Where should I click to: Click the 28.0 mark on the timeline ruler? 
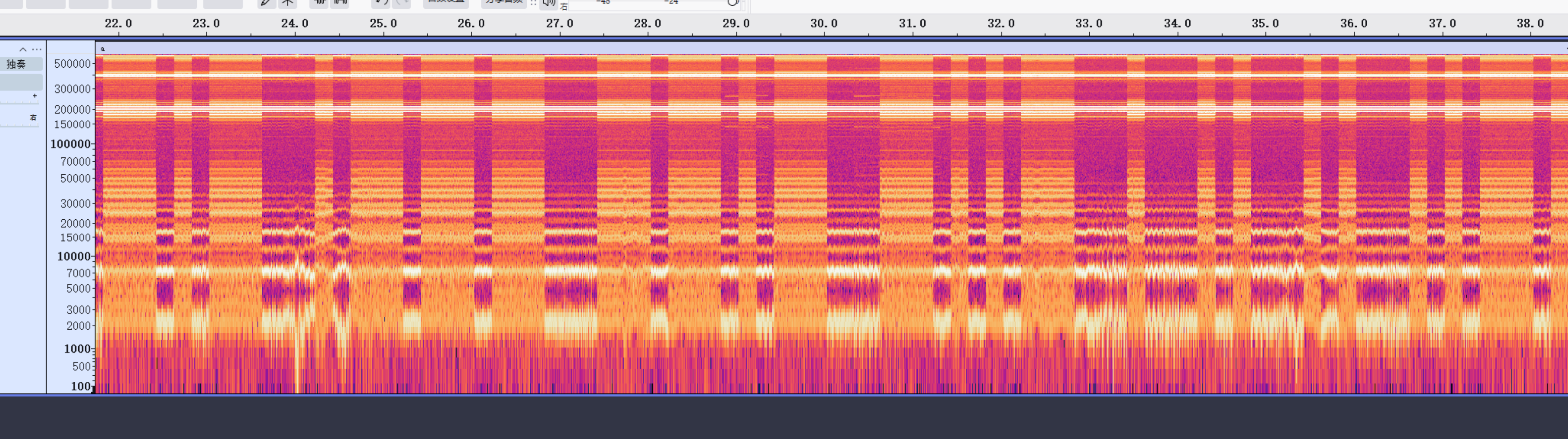[648, 24]
